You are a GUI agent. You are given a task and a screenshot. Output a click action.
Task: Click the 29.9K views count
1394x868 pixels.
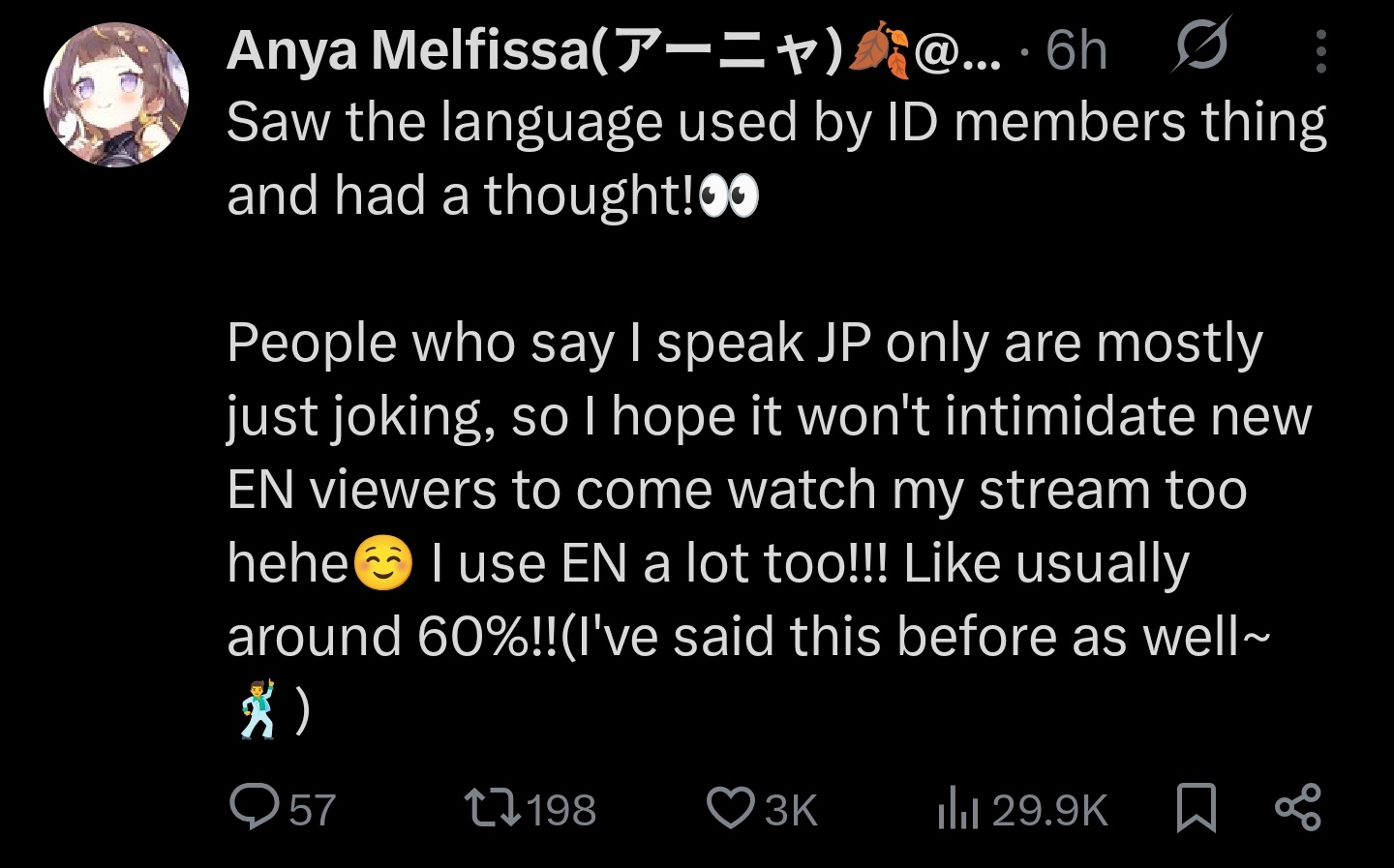coord(1049,810)
